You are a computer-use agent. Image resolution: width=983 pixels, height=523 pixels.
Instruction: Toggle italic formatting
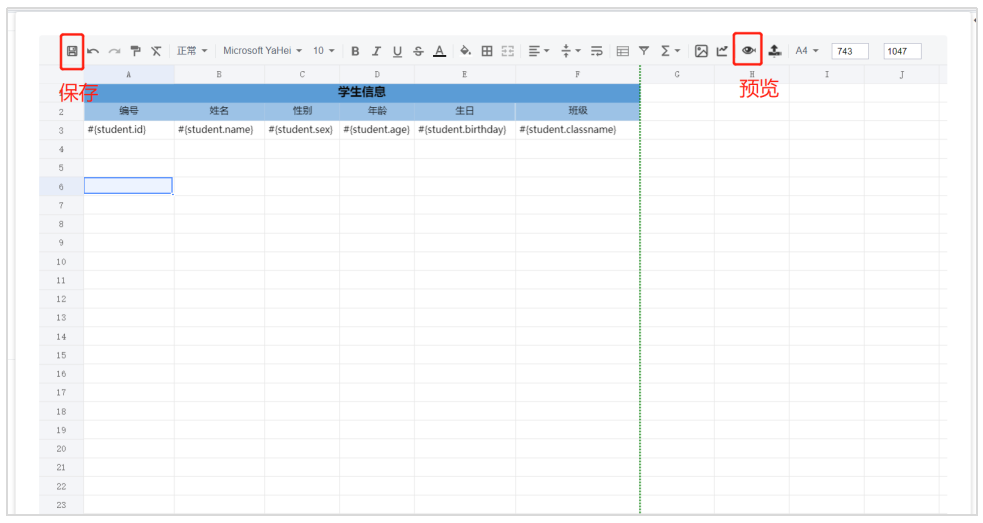tap(376, 51)
